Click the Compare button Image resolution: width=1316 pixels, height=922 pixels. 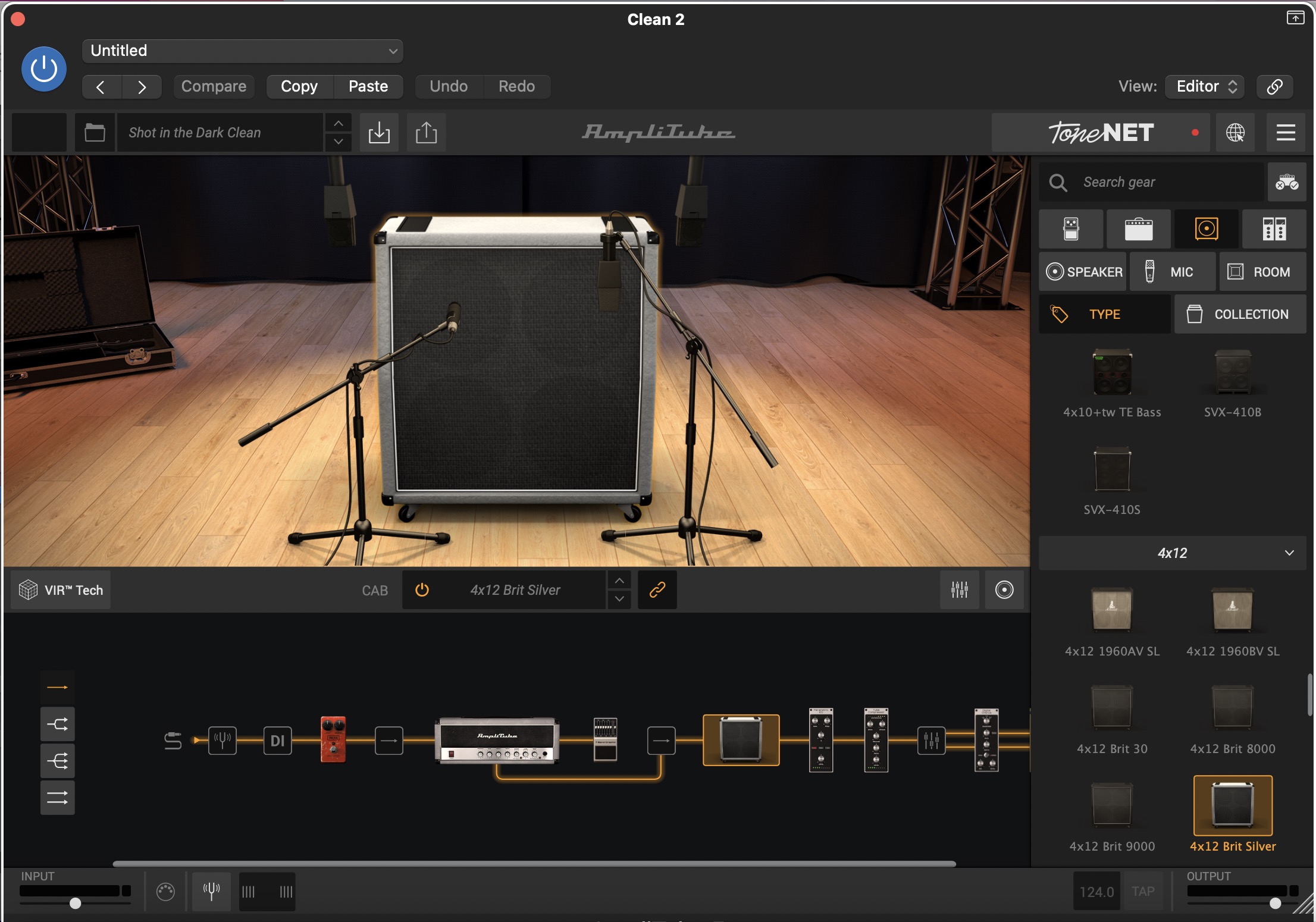tap(214, 87)
